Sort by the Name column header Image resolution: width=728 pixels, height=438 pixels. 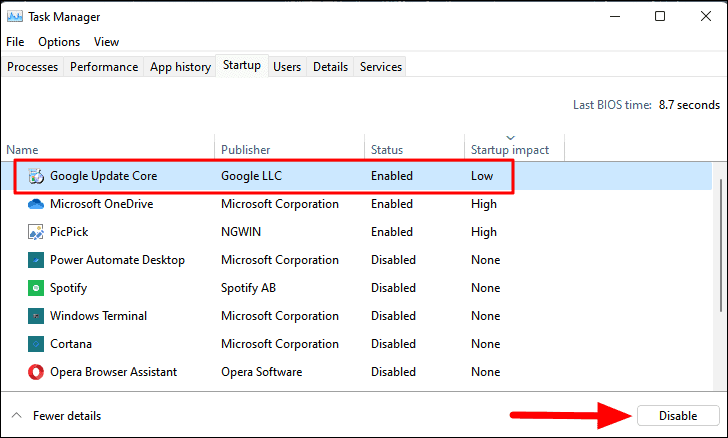pyautogui.click(x=22, y=150)
